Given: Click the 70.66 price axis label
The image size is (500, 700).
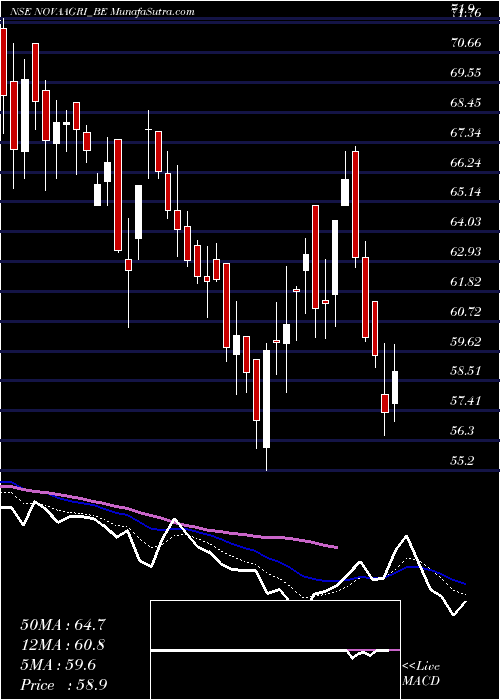Looking at the screenshot, I should point(466,43).
